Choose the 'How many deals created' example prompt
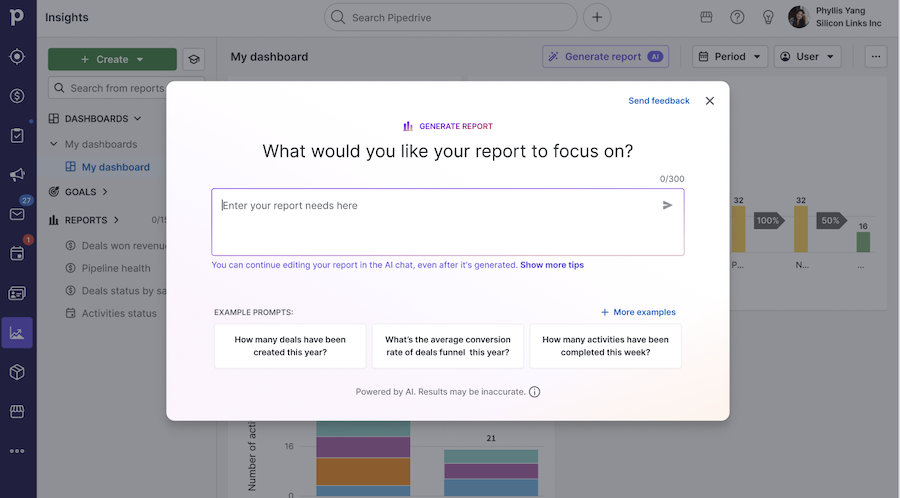900x498 pixels. click(288, 346)
